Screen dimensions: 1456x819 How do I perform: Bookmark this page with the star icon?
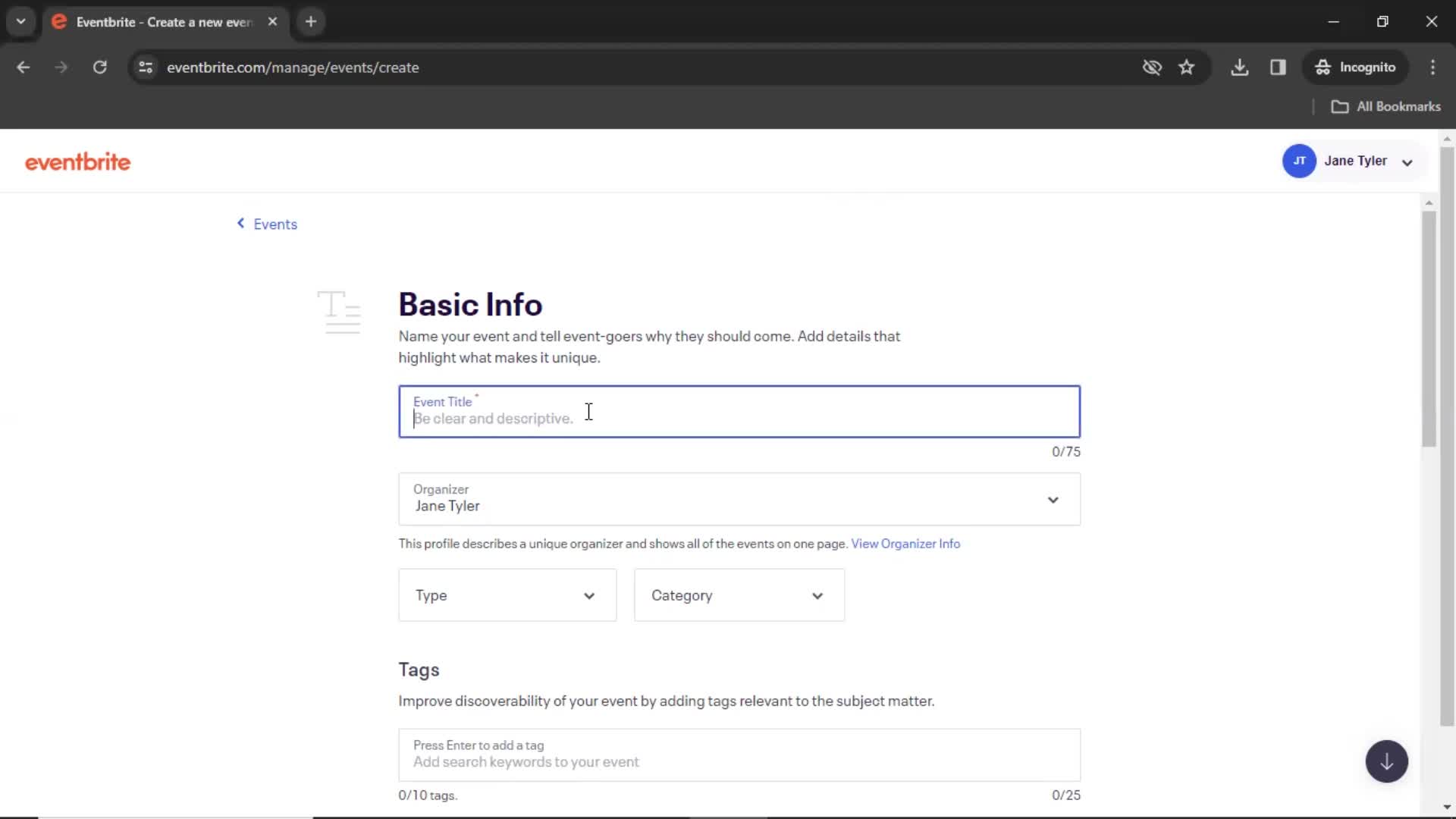tap(1187, 67)
